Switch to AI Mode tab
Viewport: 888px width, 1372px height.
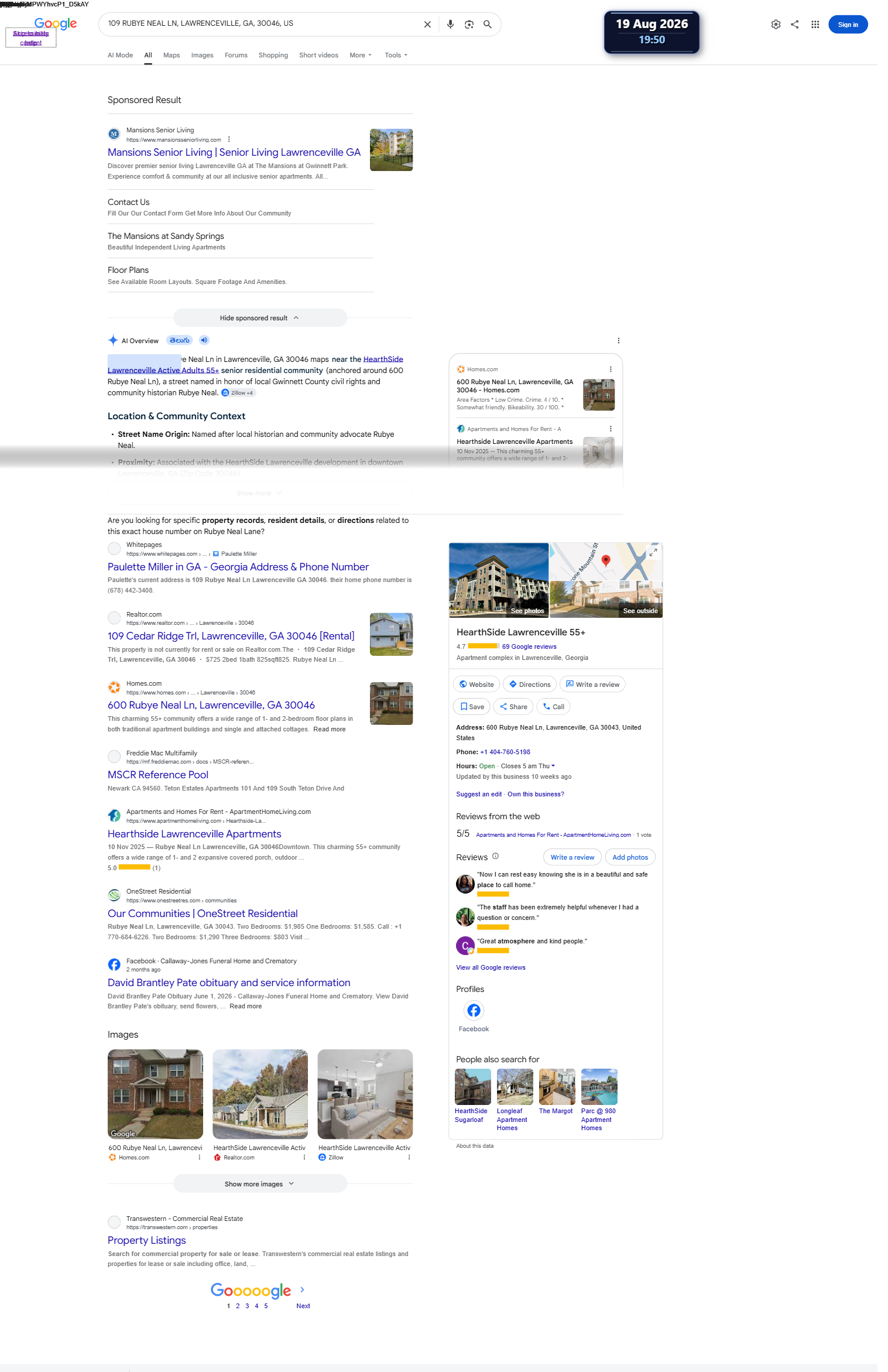coord(120,55)
